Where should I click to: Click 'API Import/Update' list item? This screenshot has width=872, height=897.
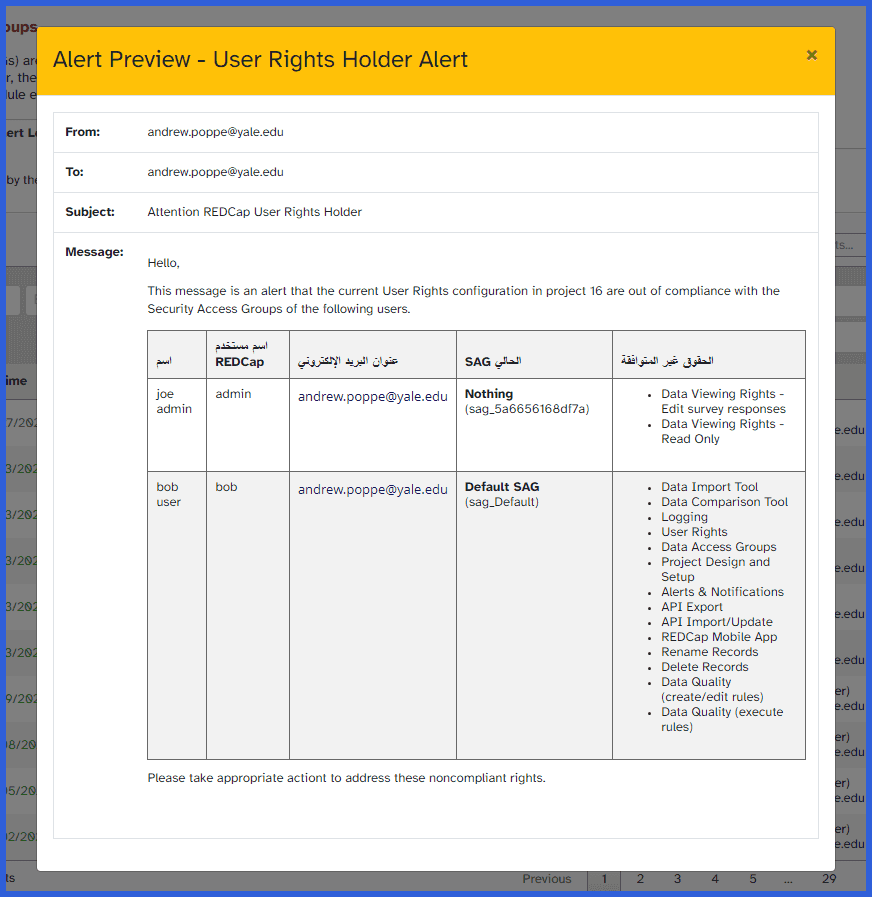coord(717,622)
